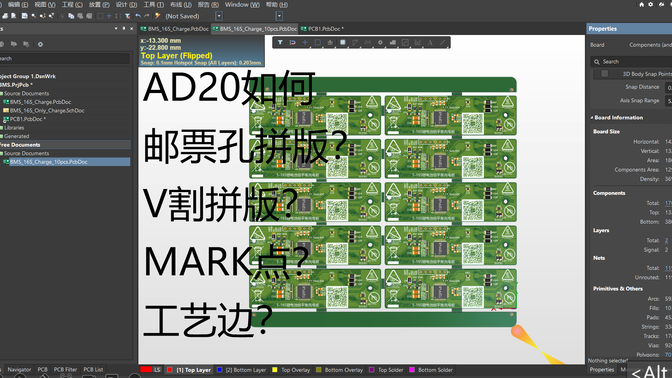Pin the Projects panel with the pin icon
This screenshot has height=378, width=672.
pyautogui.click(x=124, y=29)
